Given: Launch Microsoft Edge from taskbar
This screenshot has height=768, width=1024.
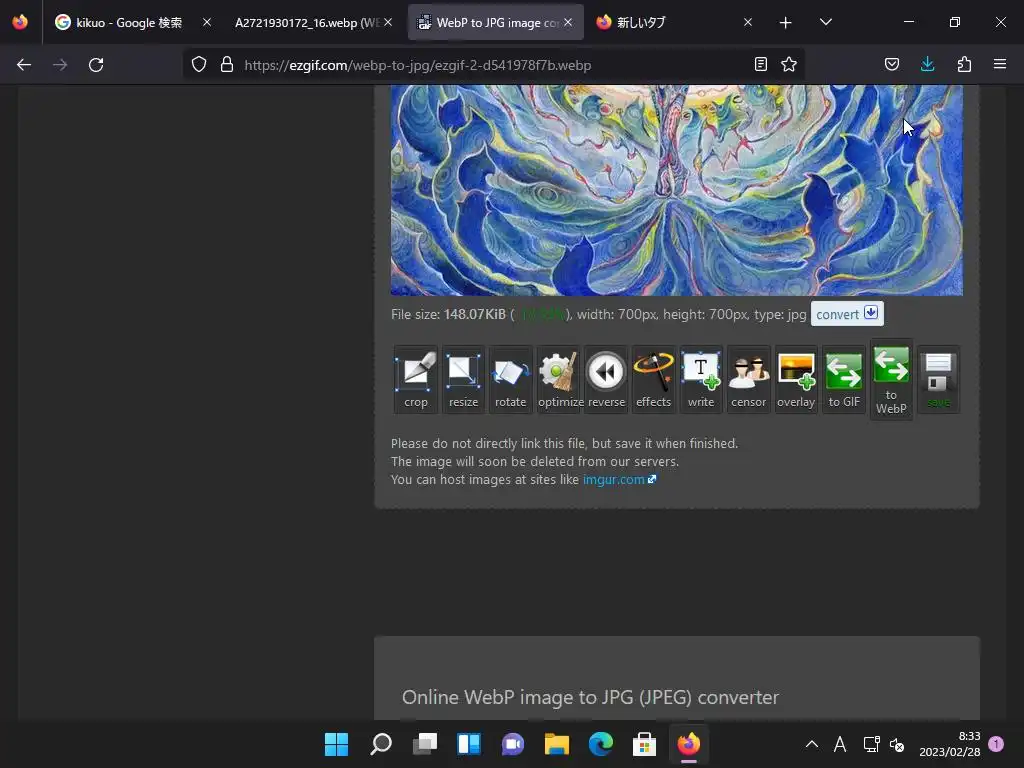Looking at the screenshot, I should pos(601,744).
